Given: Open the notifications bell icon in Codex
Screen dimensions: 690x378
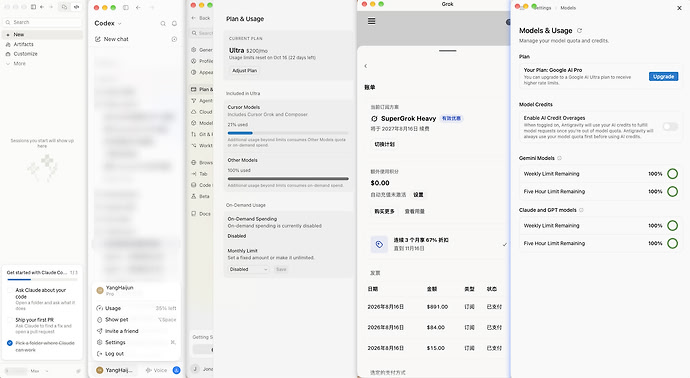Looking at the screenshot, I should pos(174,23).
